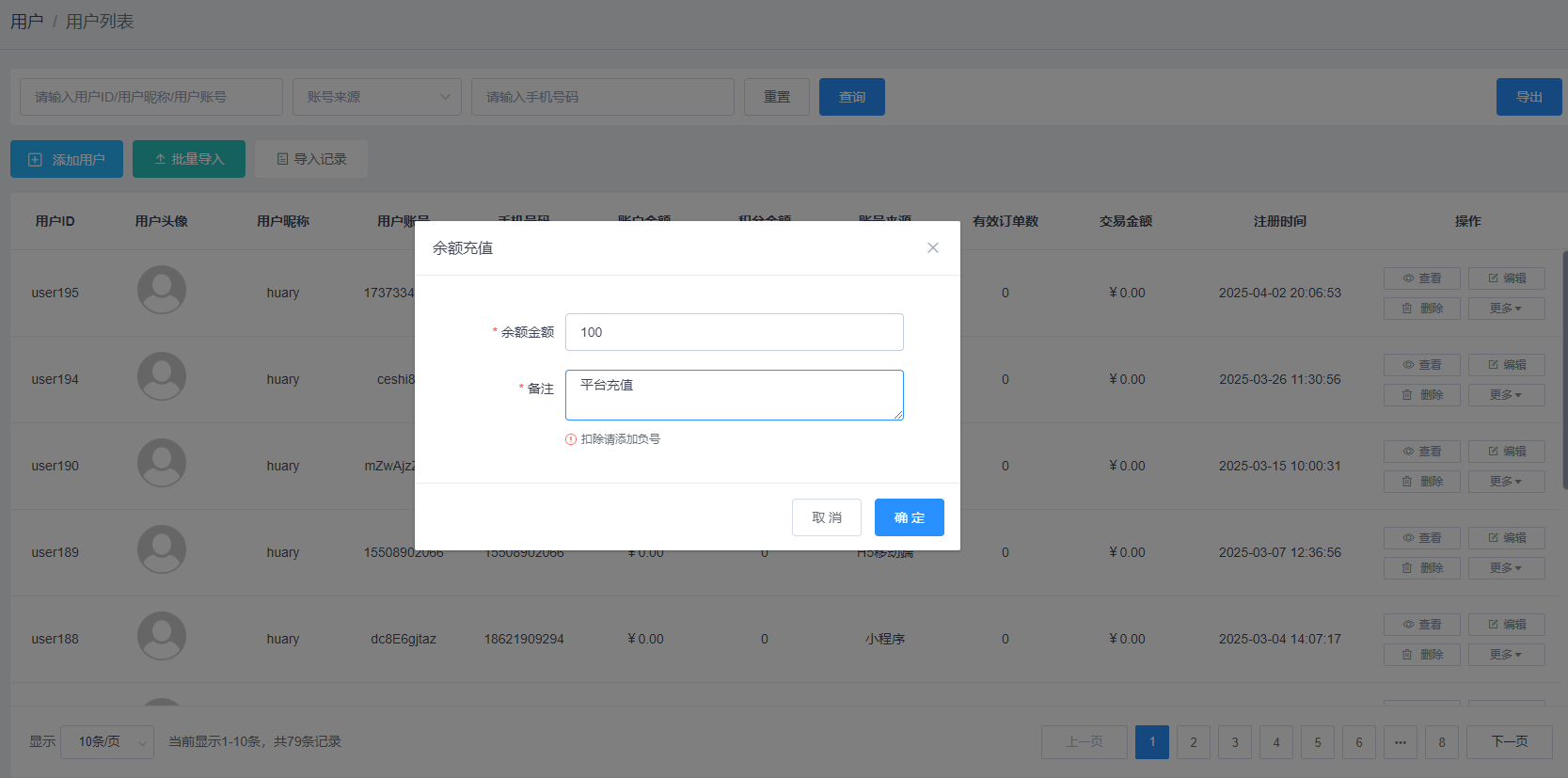Click the 取消 button in the dialog

coord(826,517)
